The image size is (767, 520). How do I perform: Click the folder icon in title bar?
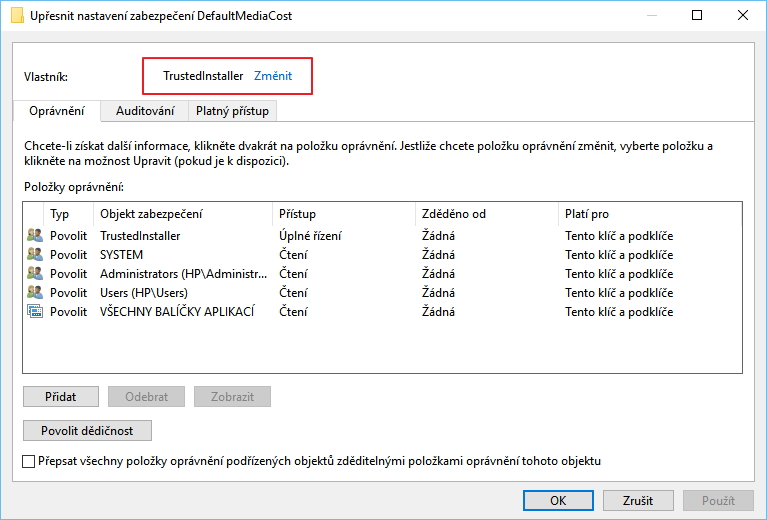pos(17,16)
